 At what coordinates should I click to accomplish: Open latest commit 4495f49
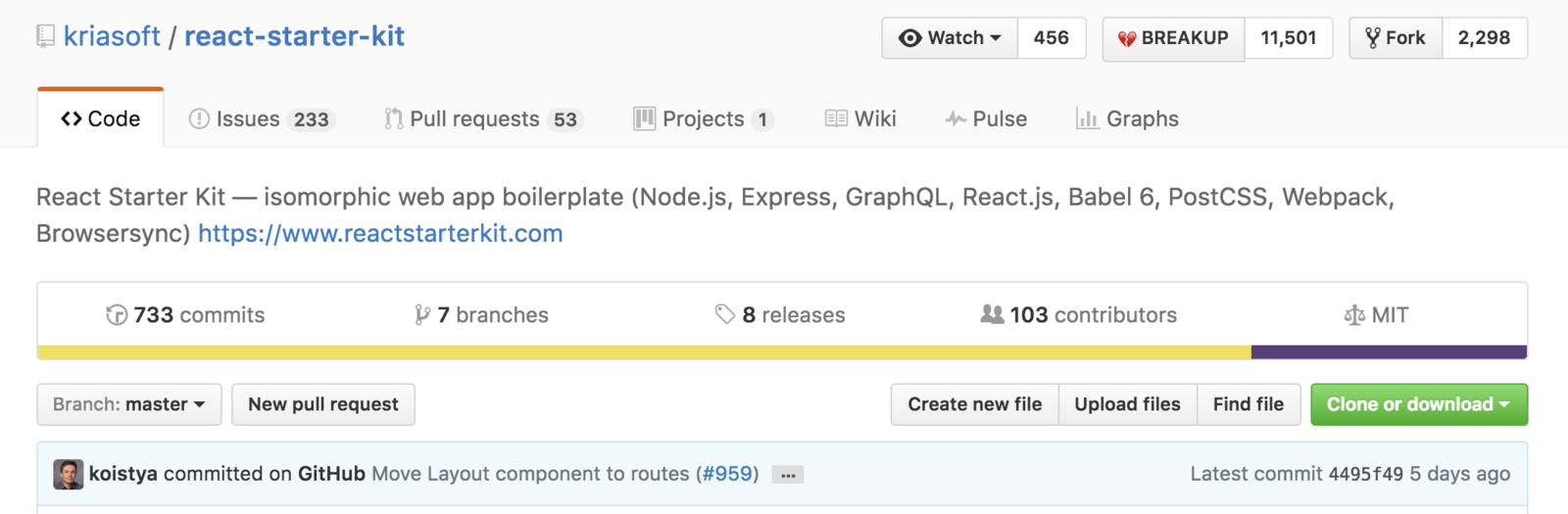click(x=1366, y=474)
